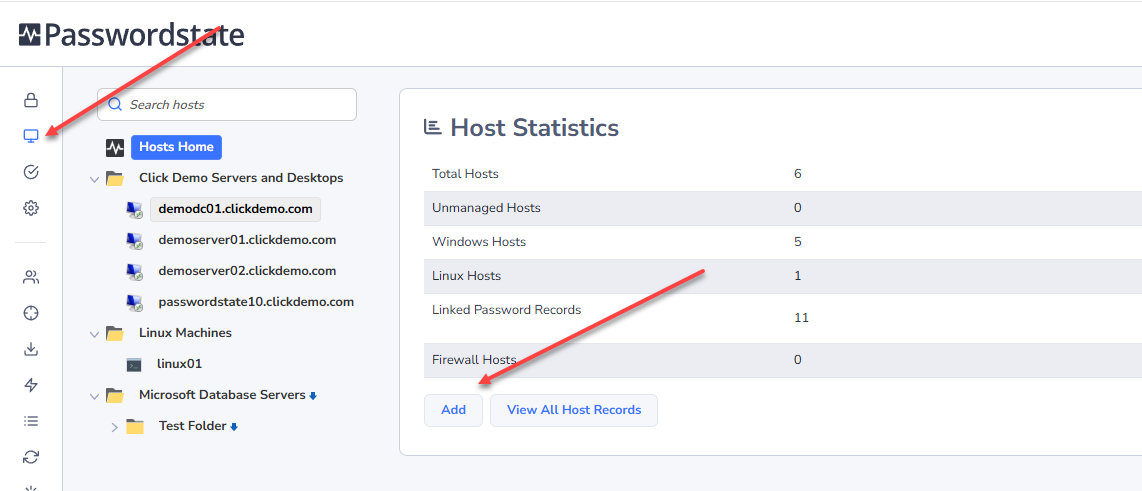Click the Windows Hosts row label

tap(479, 242)
